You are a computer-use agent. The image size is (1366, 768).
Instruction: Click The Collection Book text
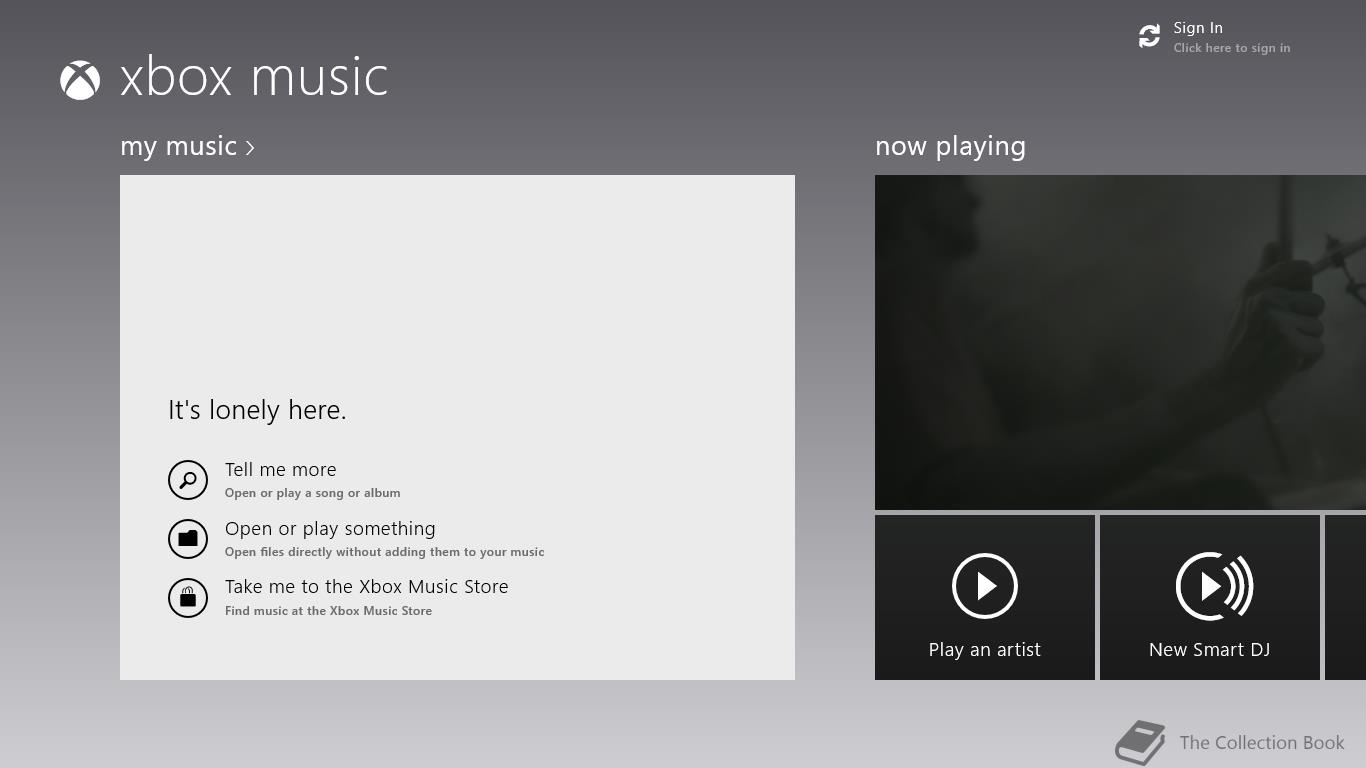click(x=1262, y=743)
